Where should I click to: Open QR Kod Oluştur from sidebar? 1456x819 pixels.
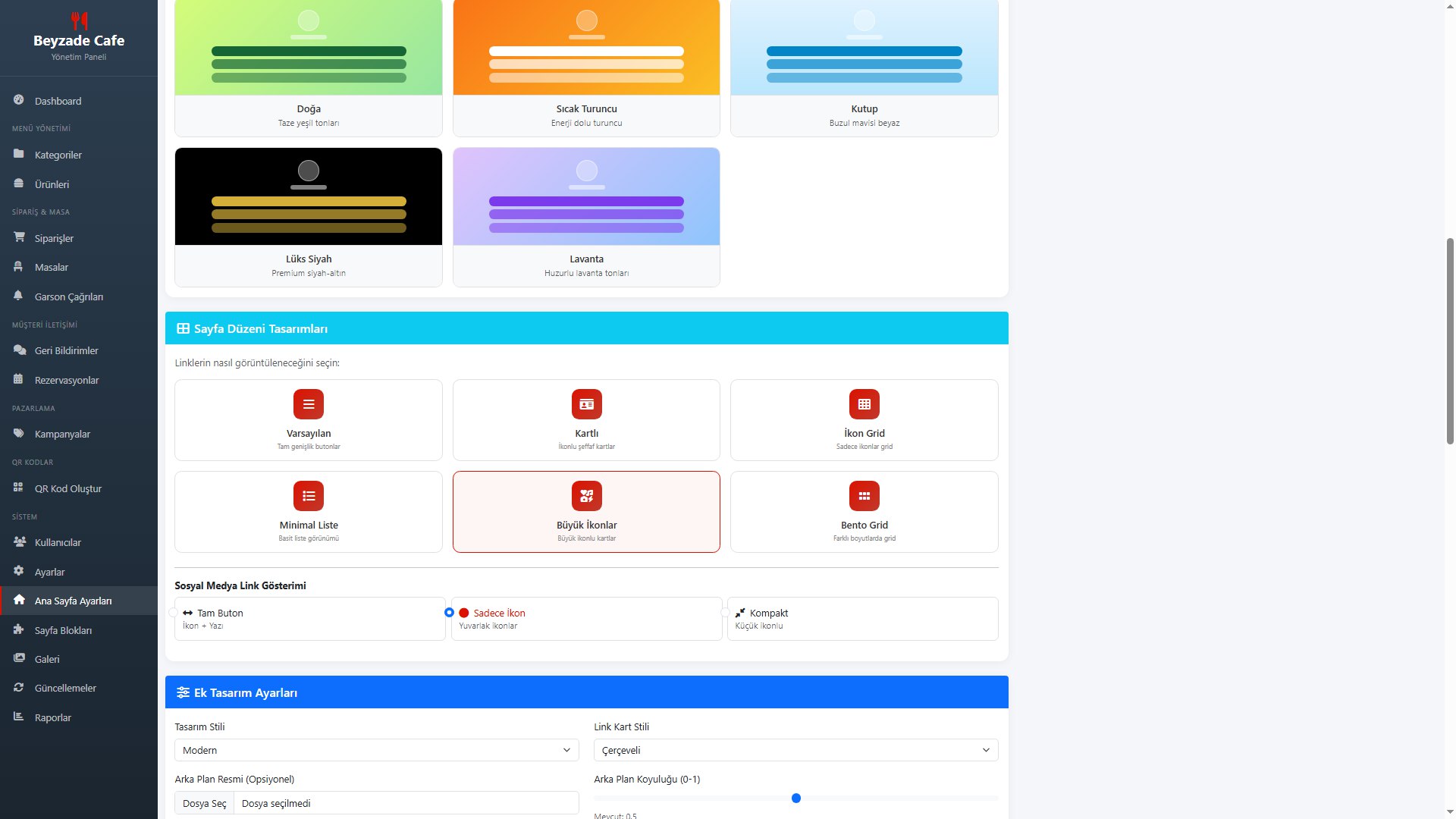tap(67, 488)
